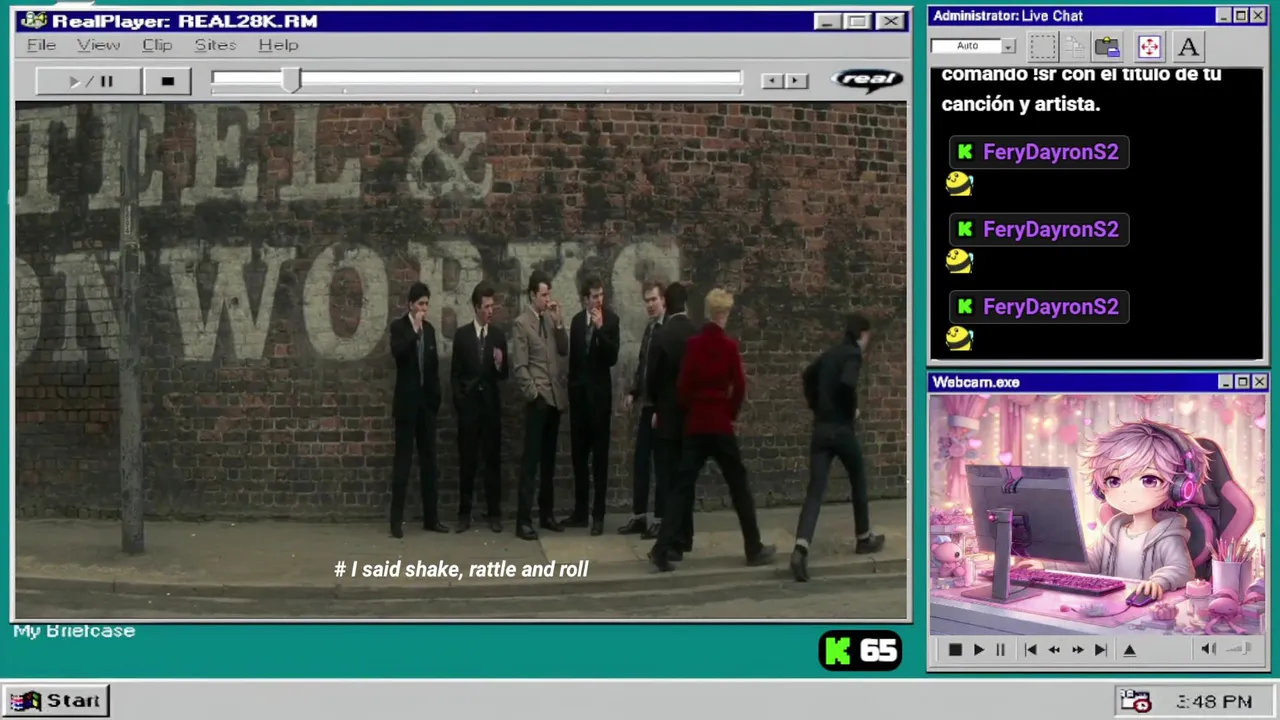Screen dimensions: 1280x720
Task: Click the RealPlayer title bar icon
Action: (33, 21)
